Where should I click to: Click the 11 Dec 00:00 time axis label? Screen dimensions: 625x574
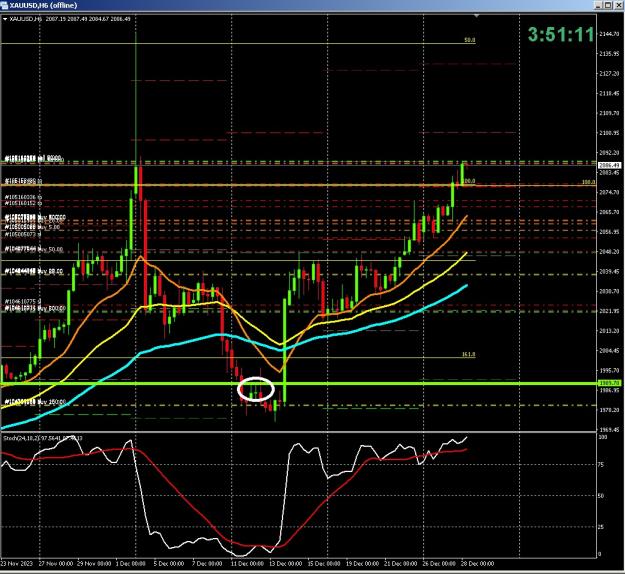point(247,564)
